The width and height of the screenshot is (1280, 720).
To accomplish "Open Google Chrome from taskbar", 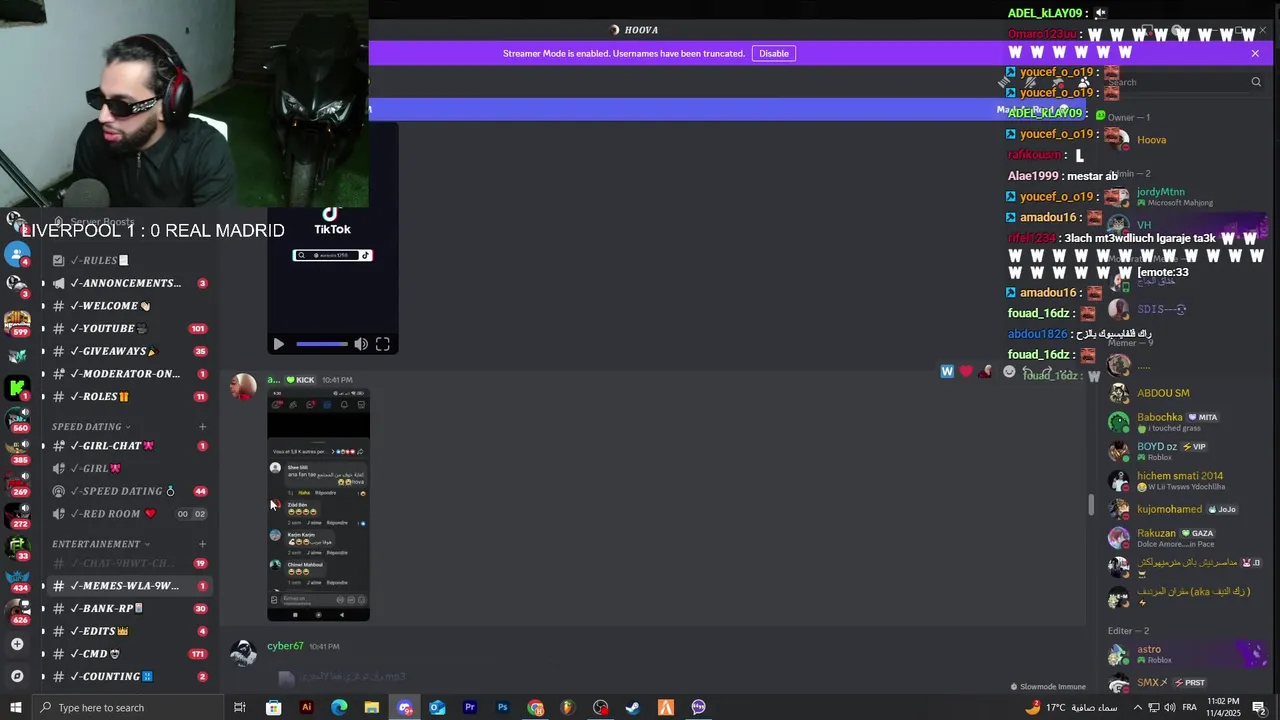I will [x=535, y=707].
